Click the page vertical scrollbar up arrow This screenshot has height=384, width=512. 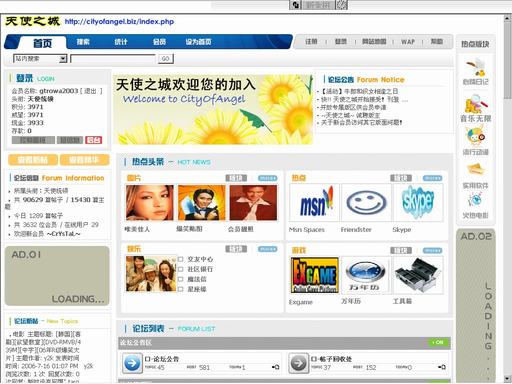point(507,18)
